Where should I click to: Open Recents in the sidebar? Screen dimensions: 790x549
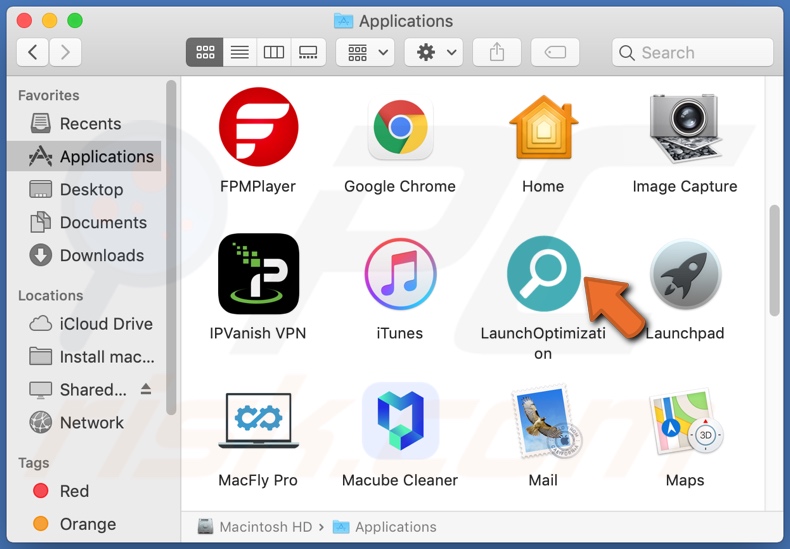tap(85, 123)
